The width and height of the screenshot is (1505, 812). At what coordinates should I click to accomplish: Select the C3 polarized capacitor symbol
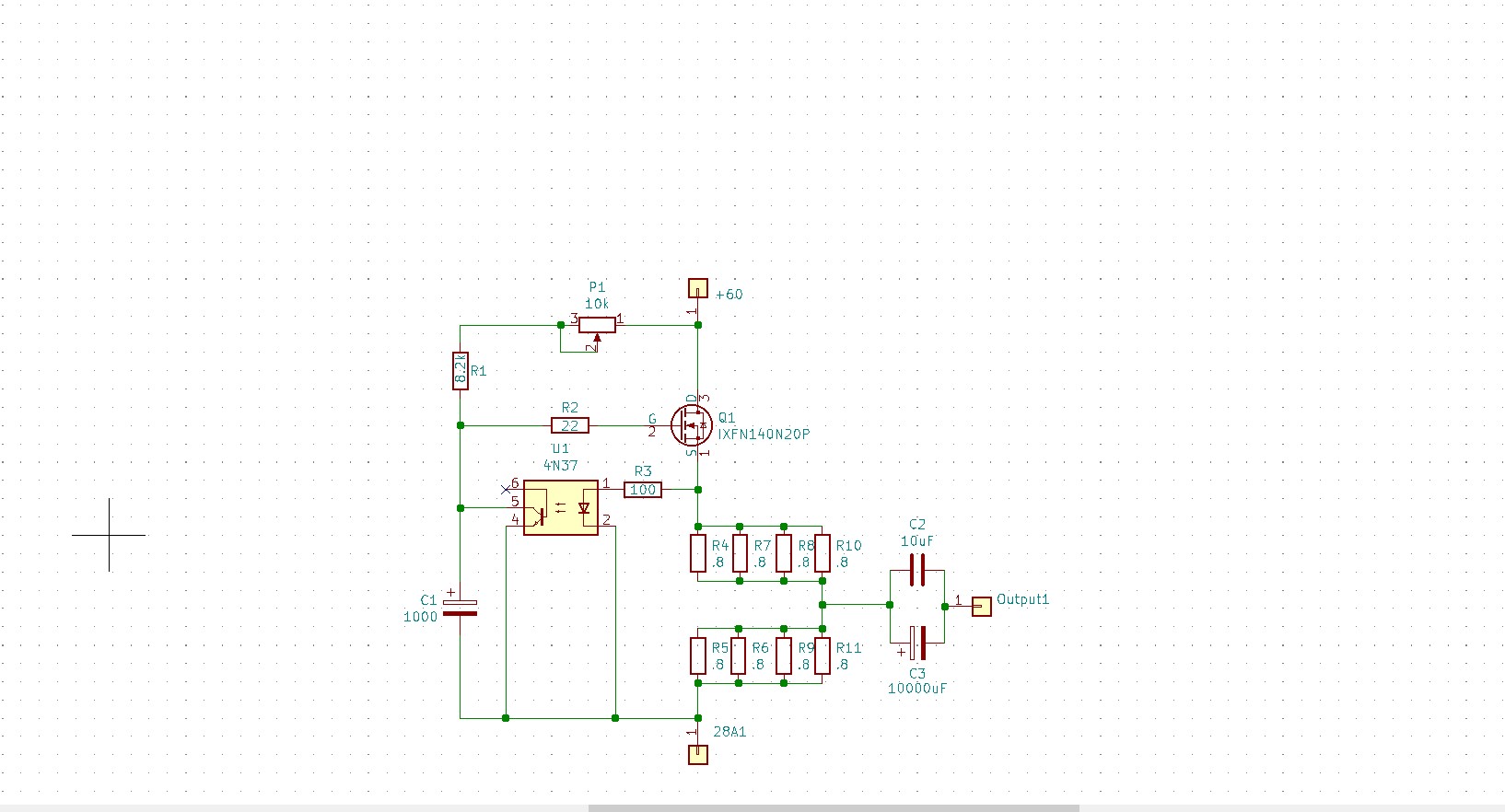[x=917, y=643]
